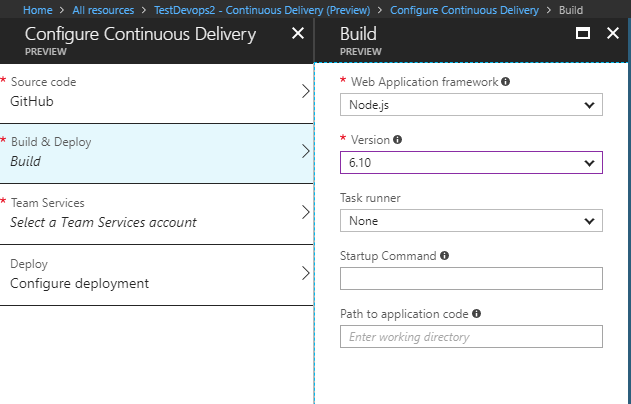The width and height of the screenshot is (631, 404).
Task: Select the Build & Deploy step
Action: coord(157,153)
